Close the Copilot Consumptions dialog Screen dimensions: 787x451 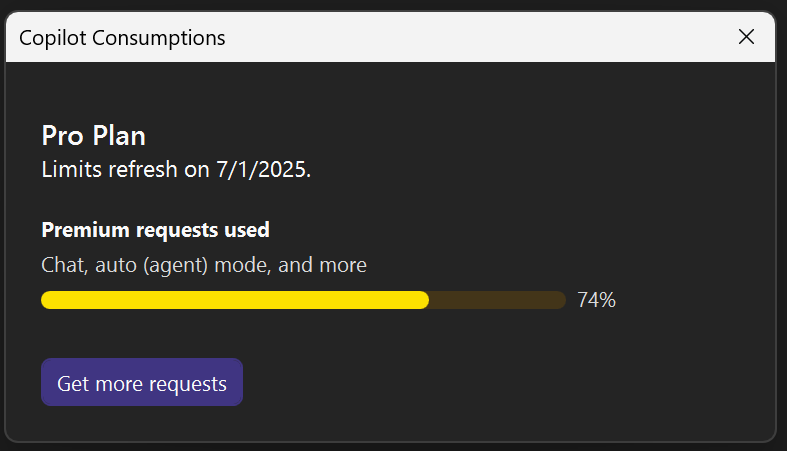click(746, 37)
